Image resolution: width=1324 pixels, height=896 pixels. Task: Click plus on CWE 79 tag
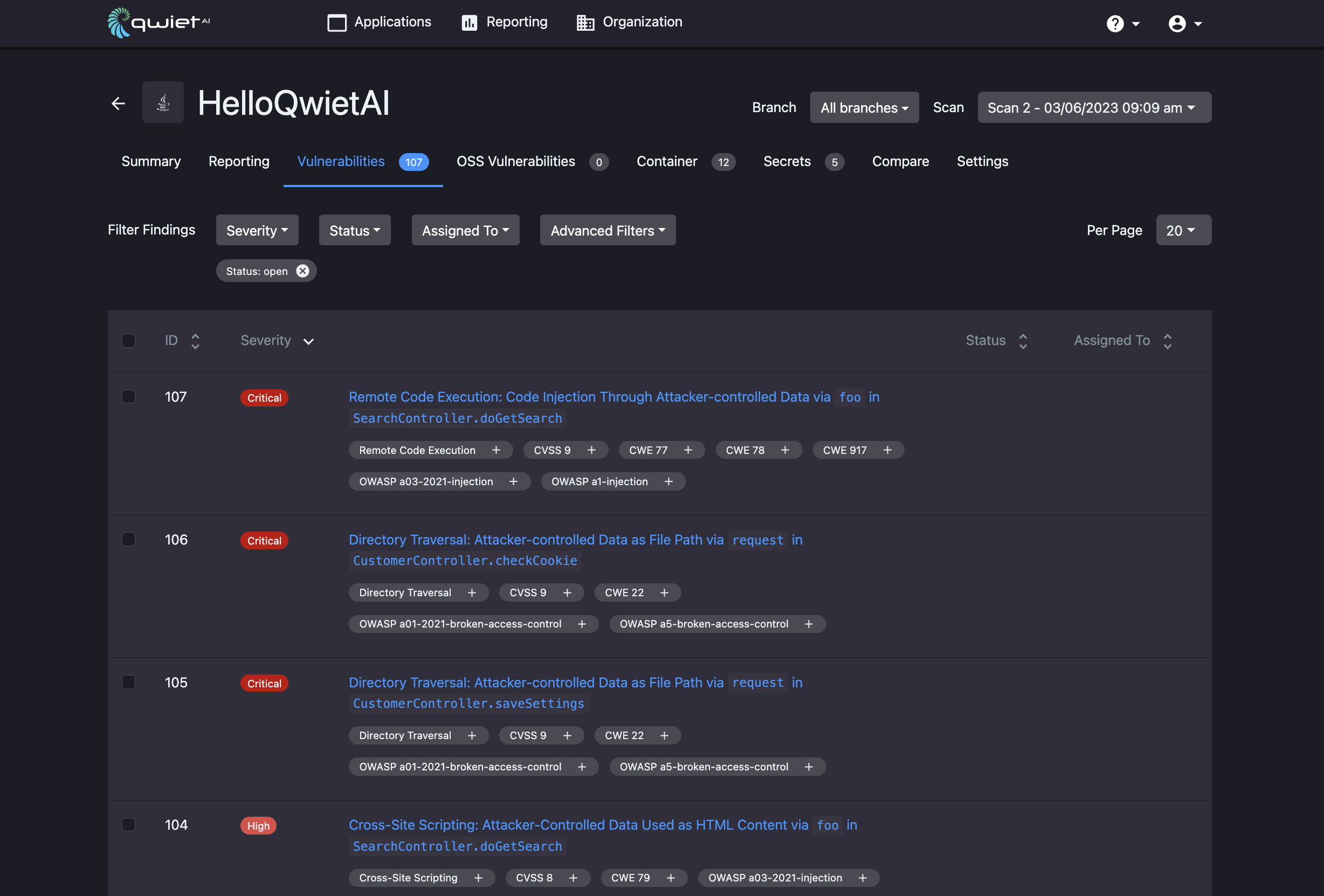[671, 878]
